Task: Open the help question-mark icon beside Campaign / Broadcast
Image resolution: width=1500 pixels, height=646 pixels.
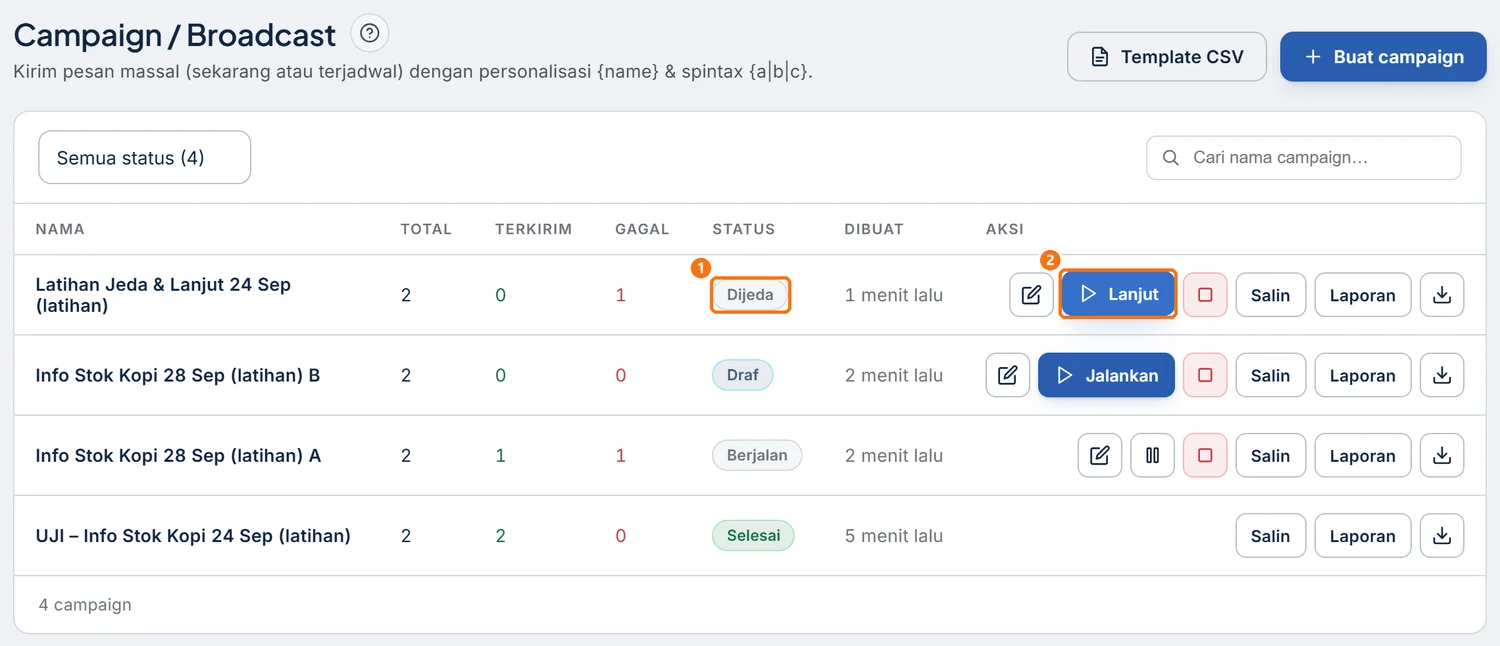Action: coord(369,34)
